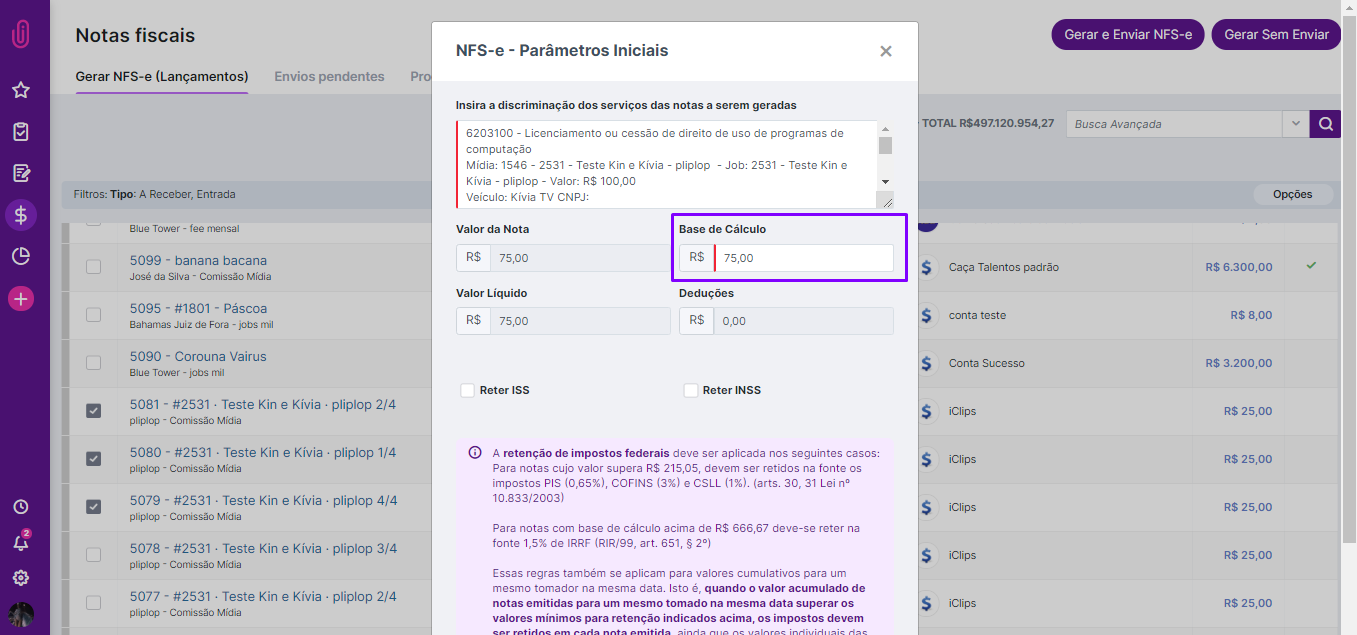Click the Valor Líquido field
The height and width of the screenshot is (635, 1357).
click(580, 321)
